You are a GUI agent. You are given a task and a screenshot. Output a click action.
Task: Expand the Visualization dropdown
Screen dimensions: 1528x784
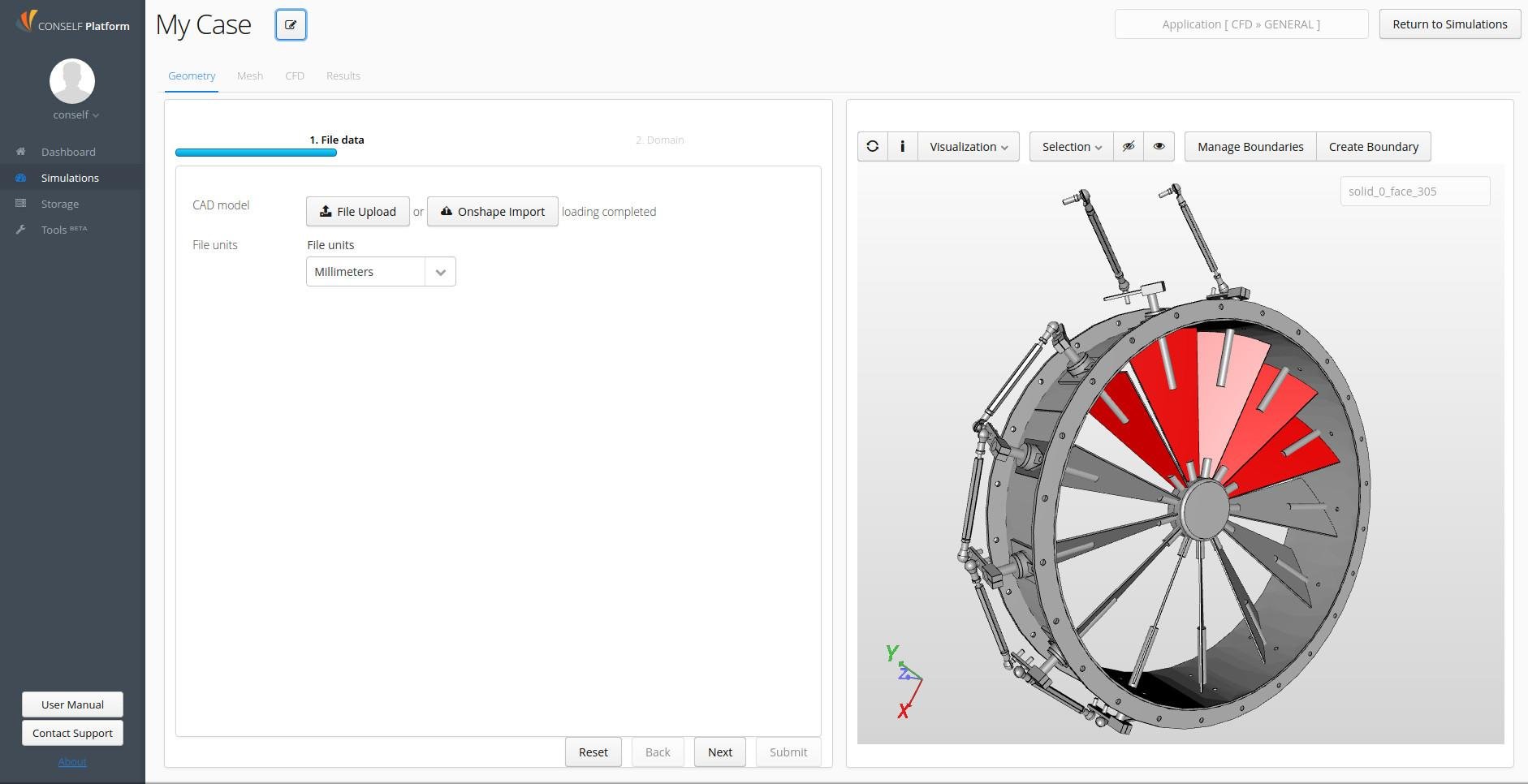(968, 147)
